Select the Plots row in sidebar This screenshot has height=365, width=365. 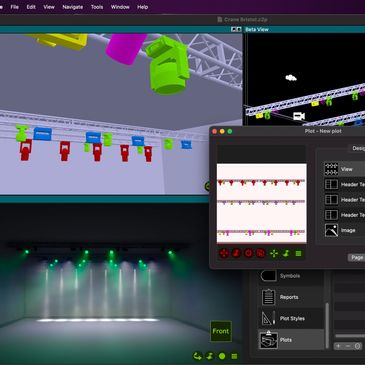pos(291,340)
